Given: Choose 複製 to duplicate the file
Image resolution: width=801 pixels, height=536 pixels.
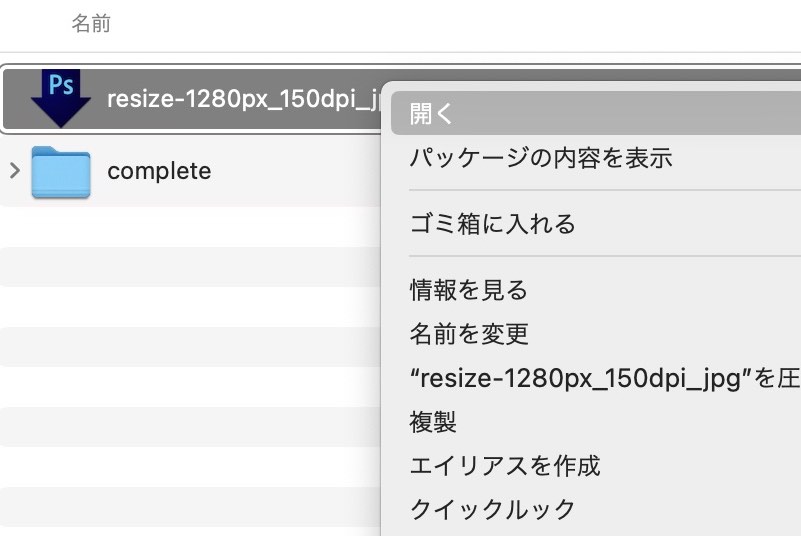Looking at the screenshot, I should [x=433, y=421].
